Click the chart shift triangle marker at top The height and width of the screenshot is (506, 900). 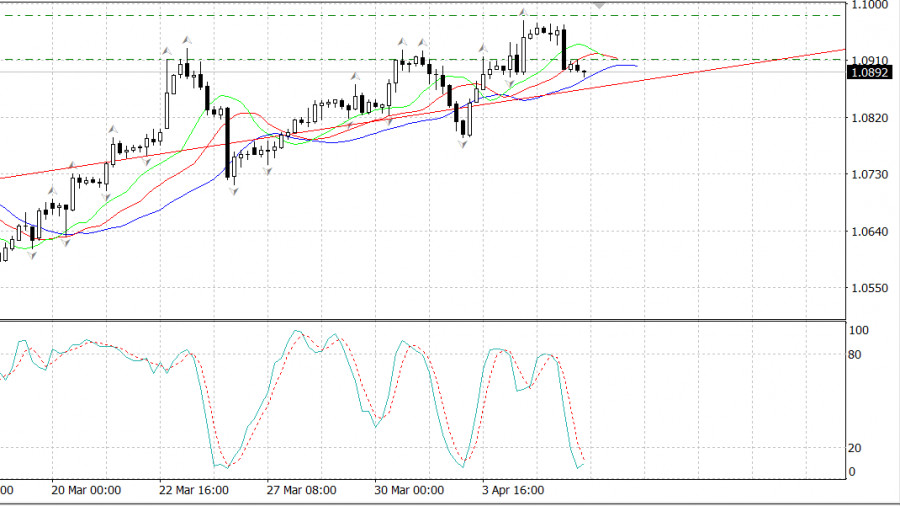pyautogui.click(x=600, y=6)
